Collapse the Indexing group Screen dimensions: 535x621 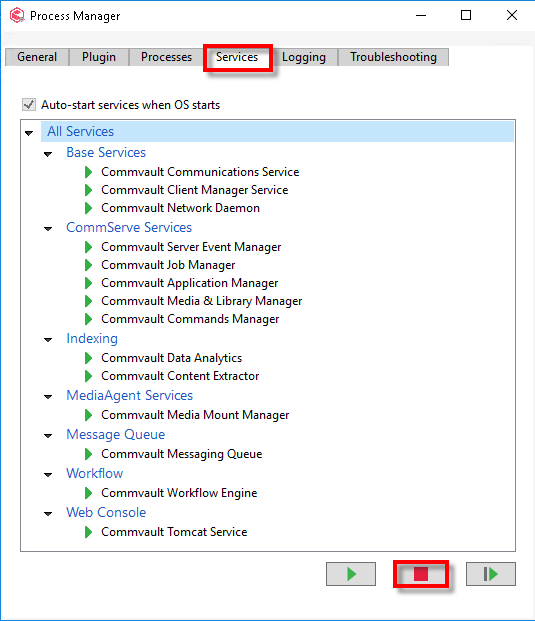[48, 340]
